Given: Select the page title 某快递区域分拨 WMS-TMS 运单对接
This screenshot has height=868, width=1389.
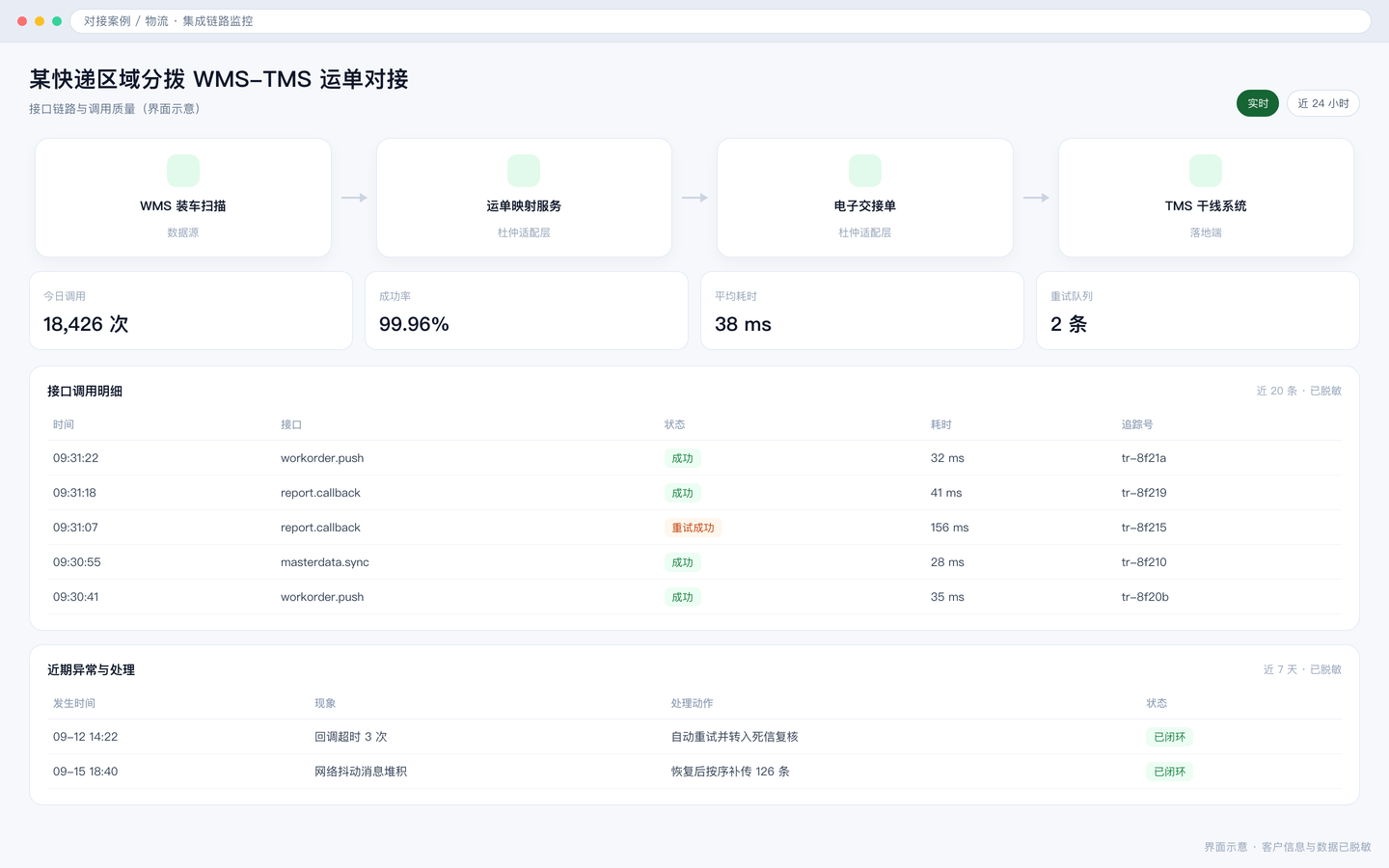Looking at the screenshot, I should click(x=219, y=79).
